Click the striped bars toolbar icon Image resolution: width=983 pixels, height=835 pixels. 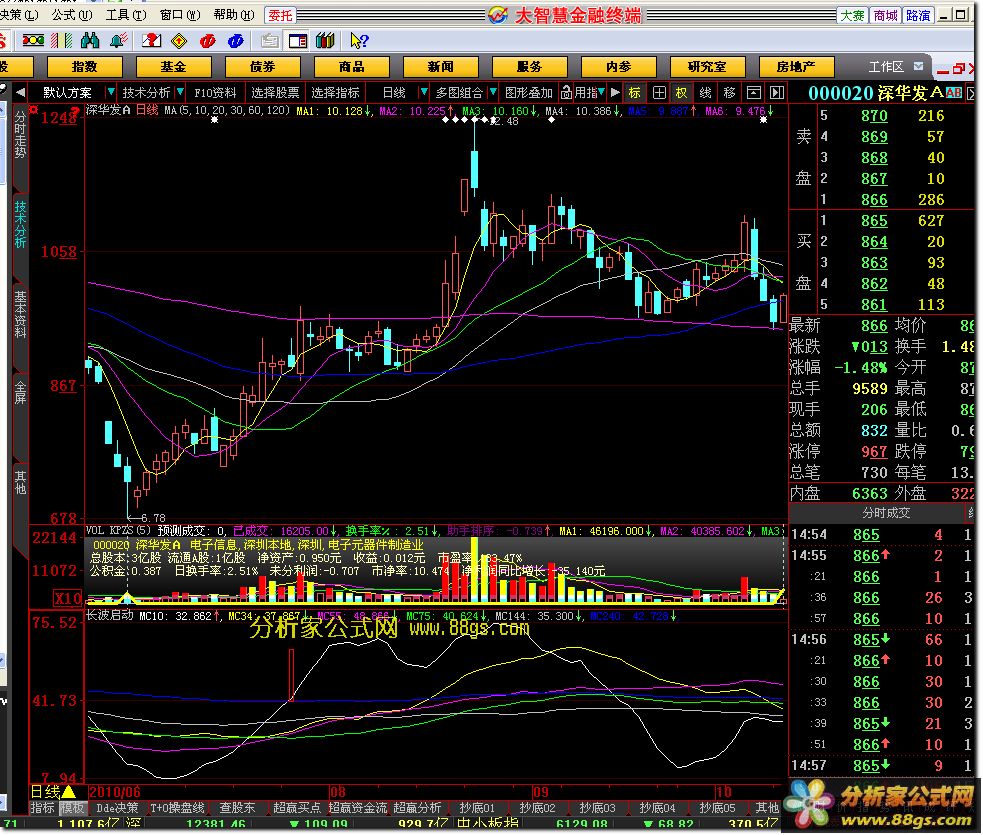[x=61, y=41]
